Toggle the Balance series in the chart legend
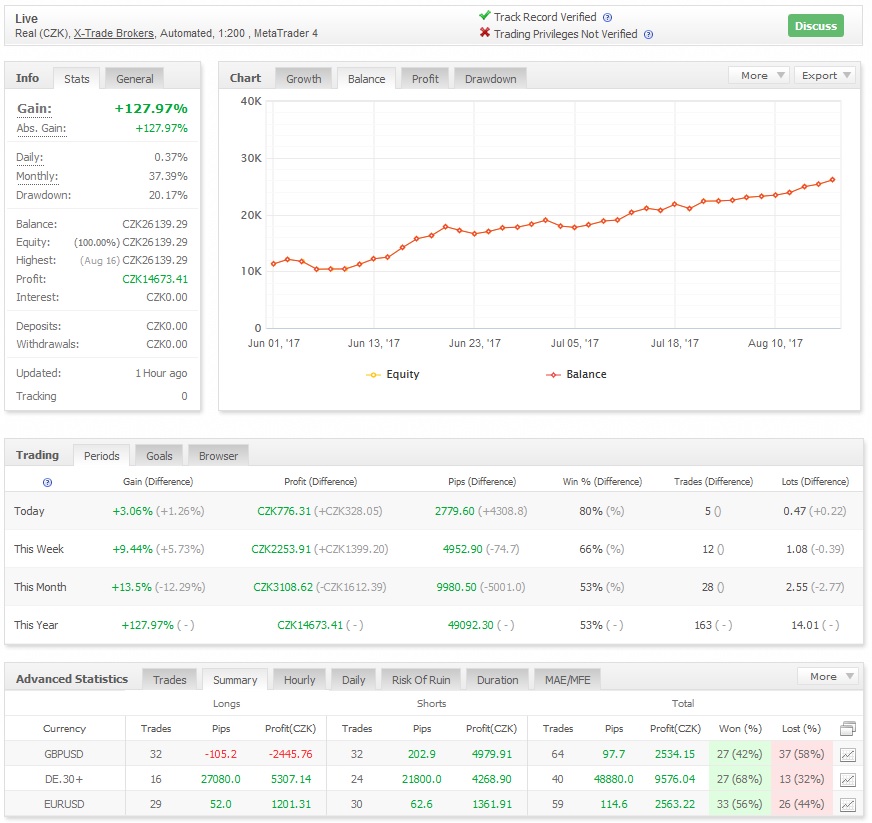The height and width of the screenshot is (823, 872). [x=576, y=374]
